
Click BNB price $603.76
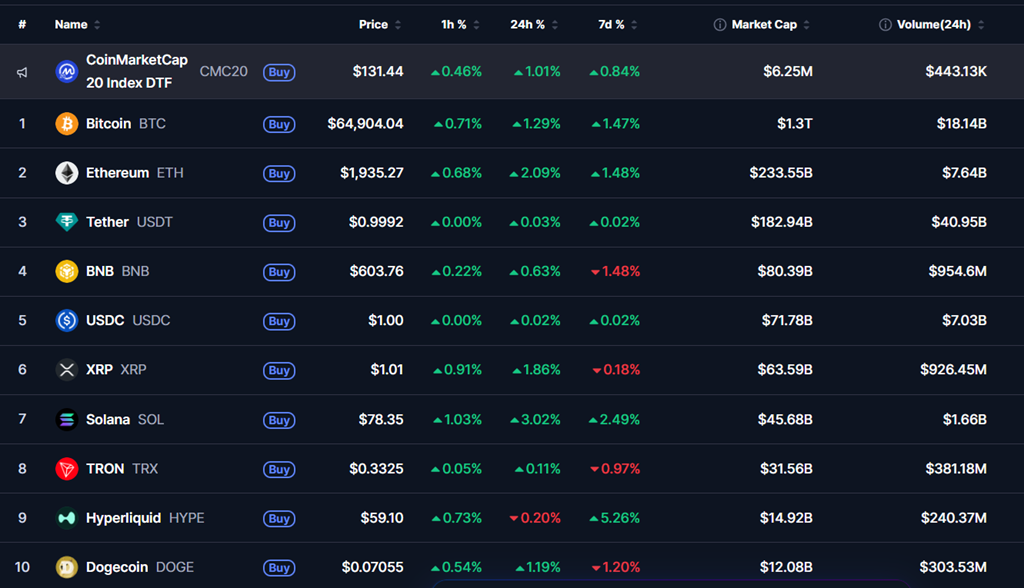pos(376,271)
